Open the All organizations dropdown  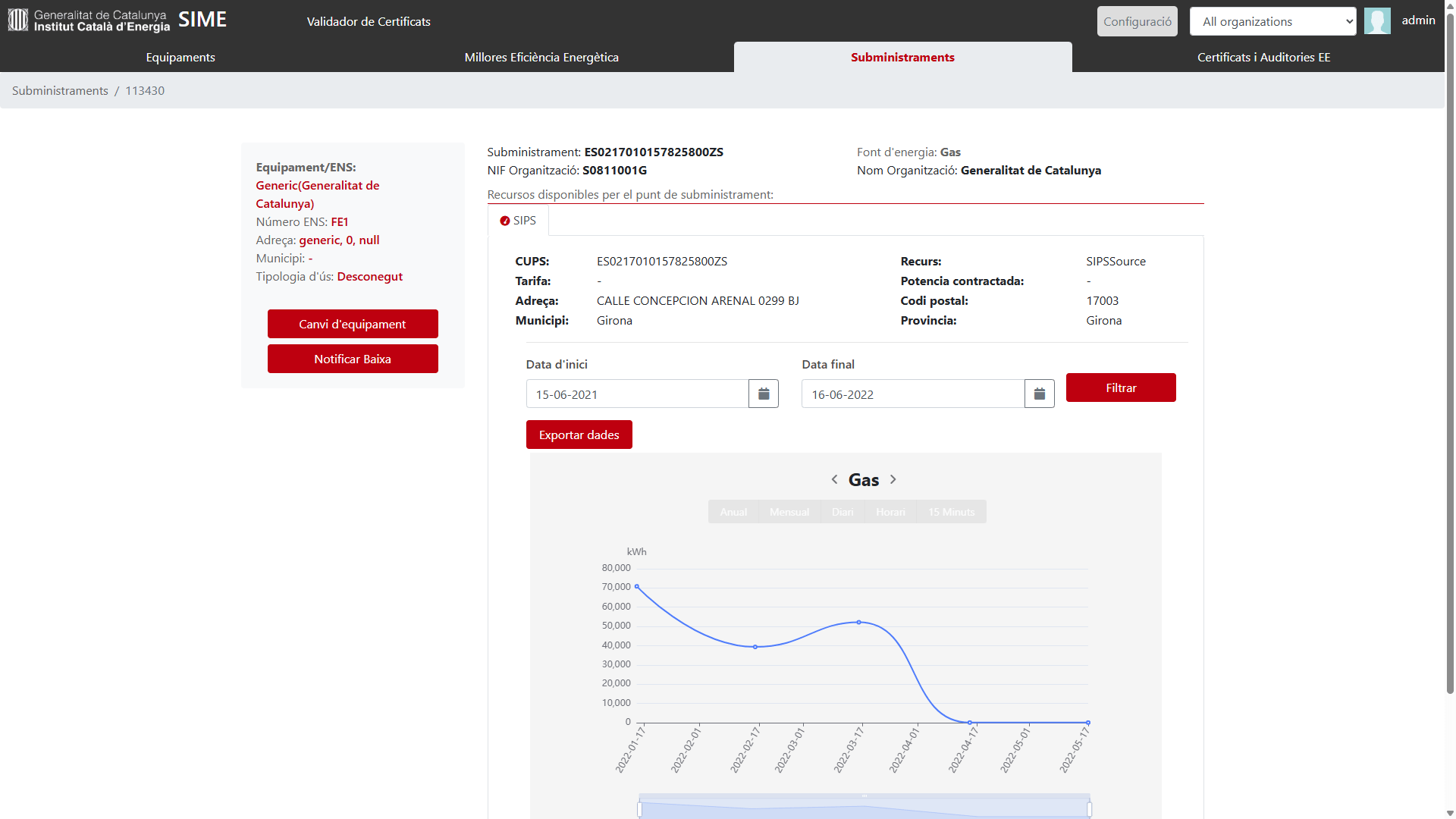pos(1272,21)
